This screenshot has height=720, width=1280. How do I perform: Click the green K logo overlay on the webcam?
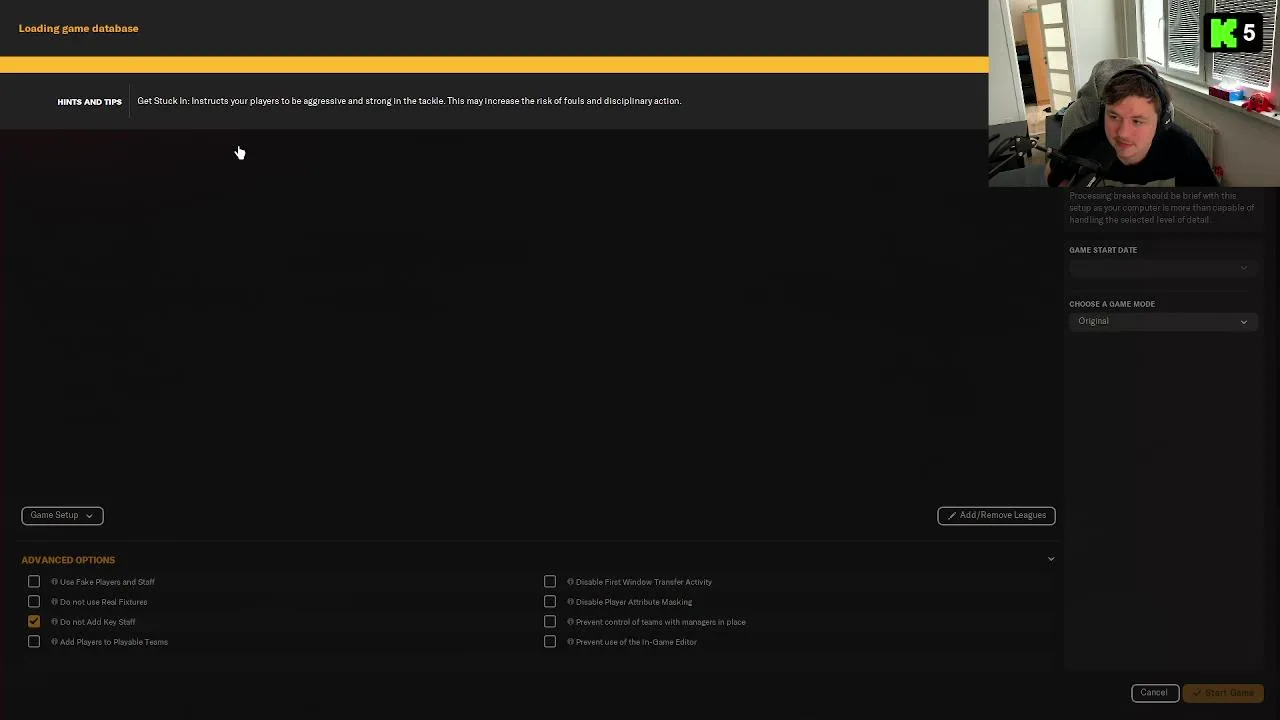[1224, 34]
